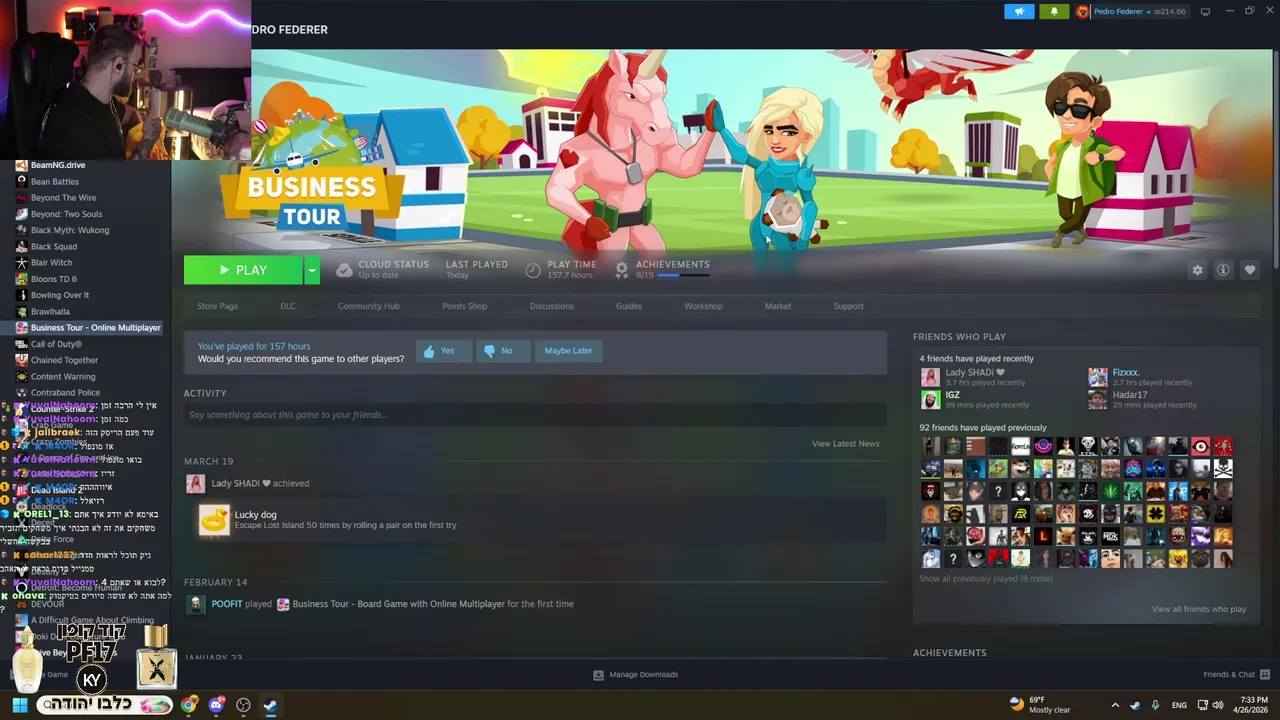Launch Business Tour with the green PLAY button

[243, 270]
